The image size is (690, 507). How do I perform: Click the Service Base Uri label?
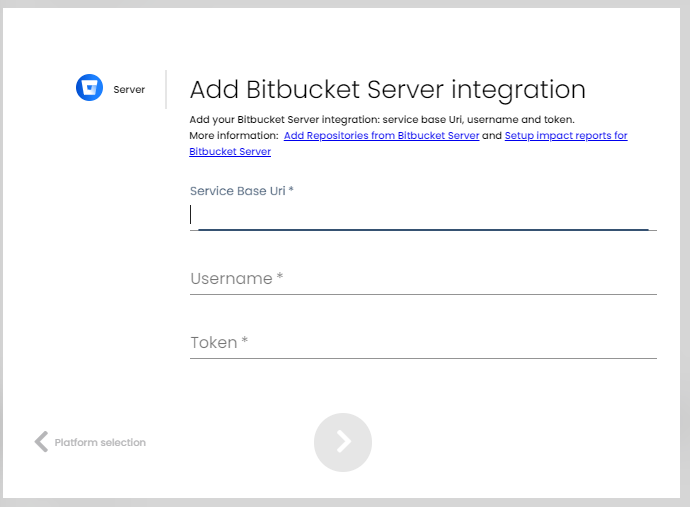241,190
